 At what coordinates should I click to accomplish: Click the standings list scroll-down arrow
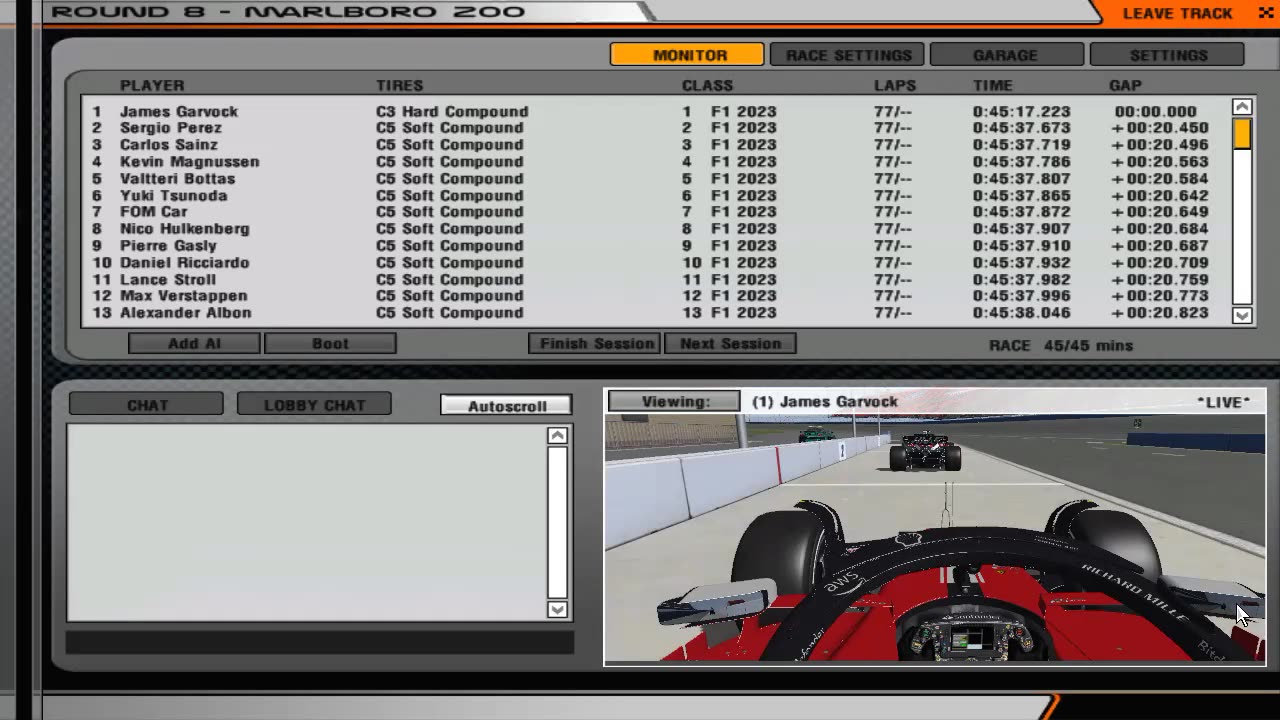1242,315
